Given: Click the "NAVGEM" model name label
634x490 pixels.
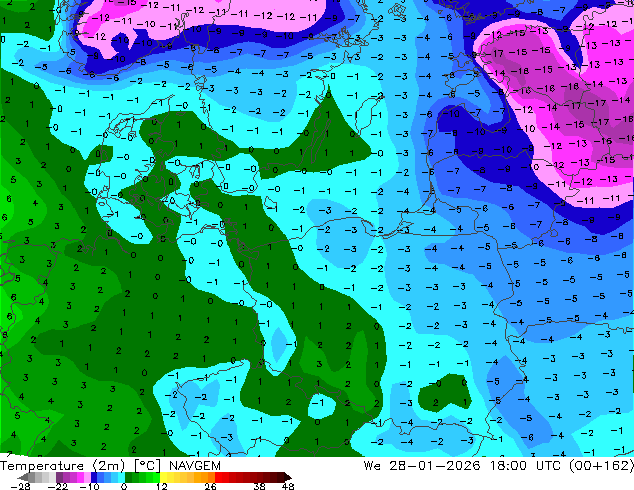Looking at the screenshot, I should (195, 466).
